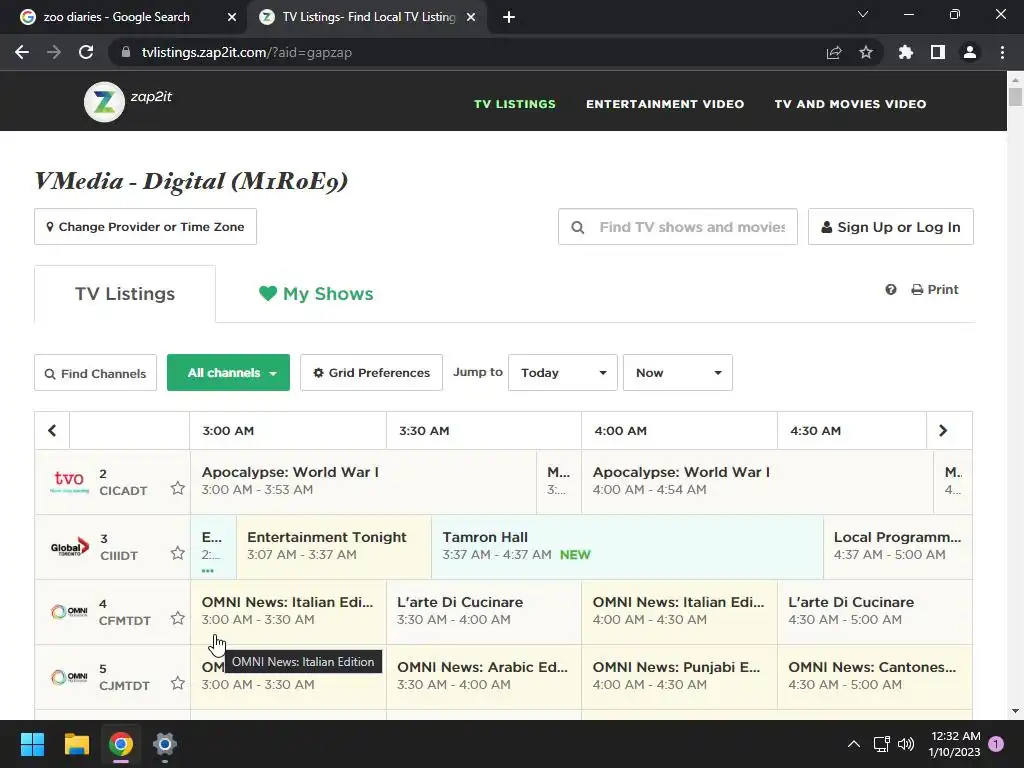Open the tab search chevron
This screenshot has width=1024, height=768.
coord(863,14)
